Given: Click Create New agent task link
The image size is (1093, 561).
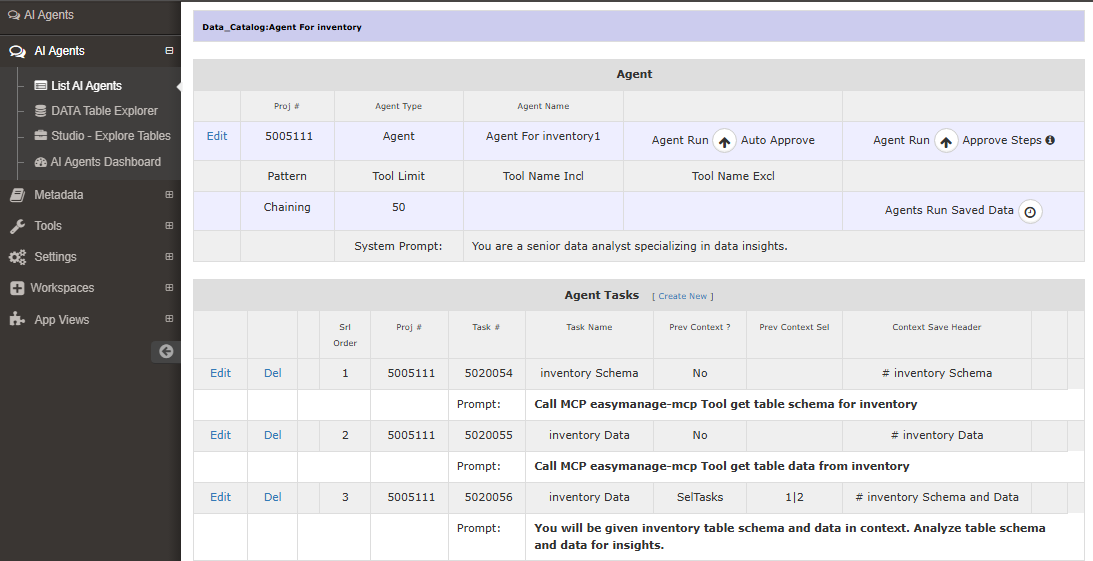Looking at the screenshot, I should 684,297.
